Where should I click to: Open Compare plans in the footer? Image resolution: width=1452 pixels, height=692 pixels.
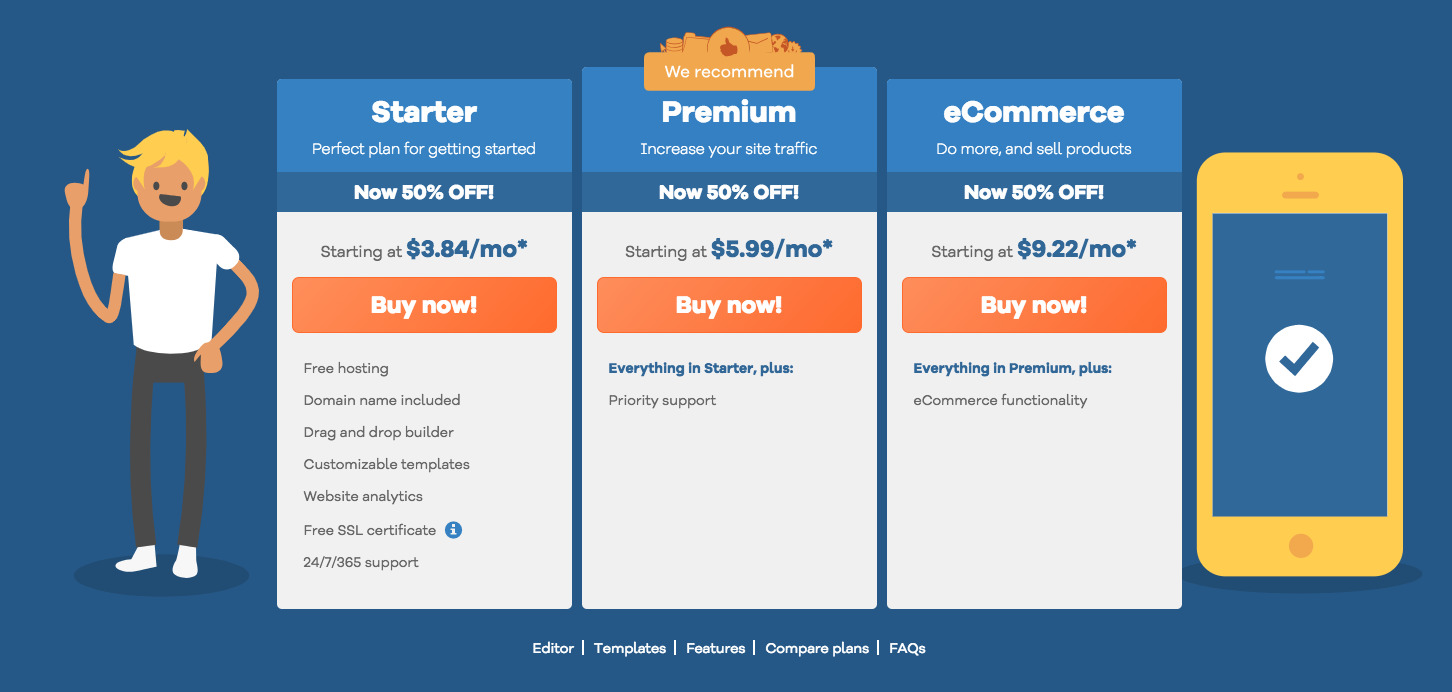click(817, 648)
